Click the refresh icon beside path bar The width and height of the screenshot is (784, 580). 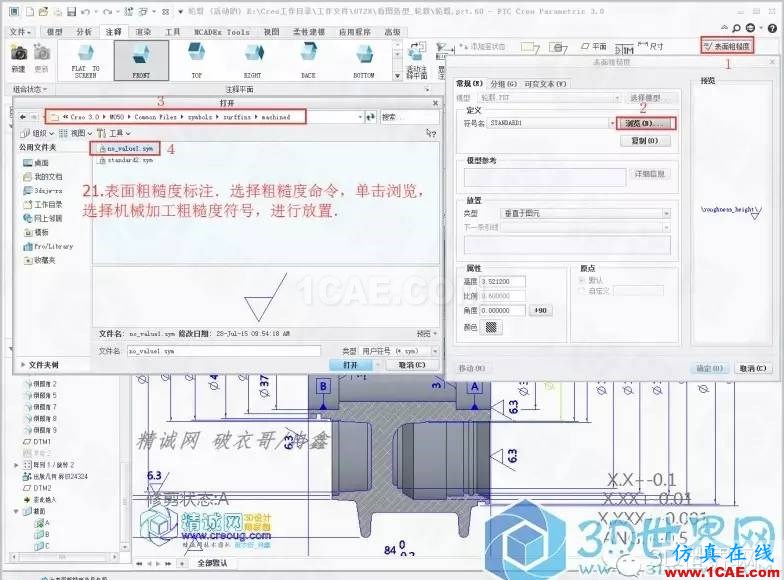(370, 117)
